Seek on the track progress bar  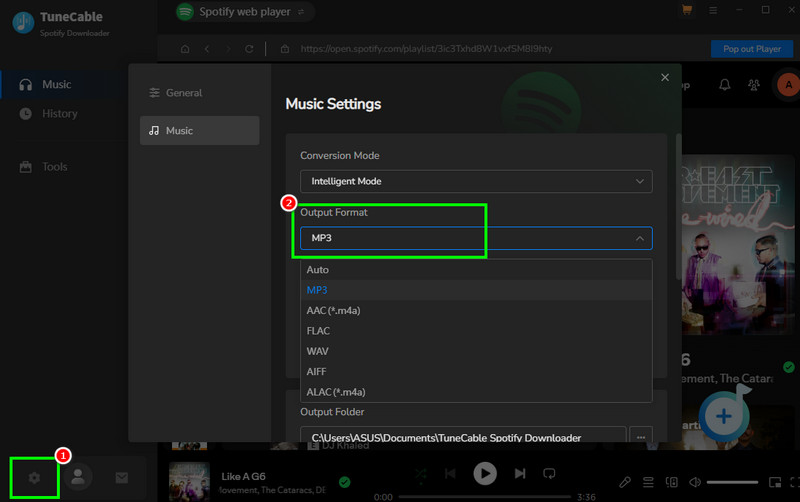click(x=485, y=496)
